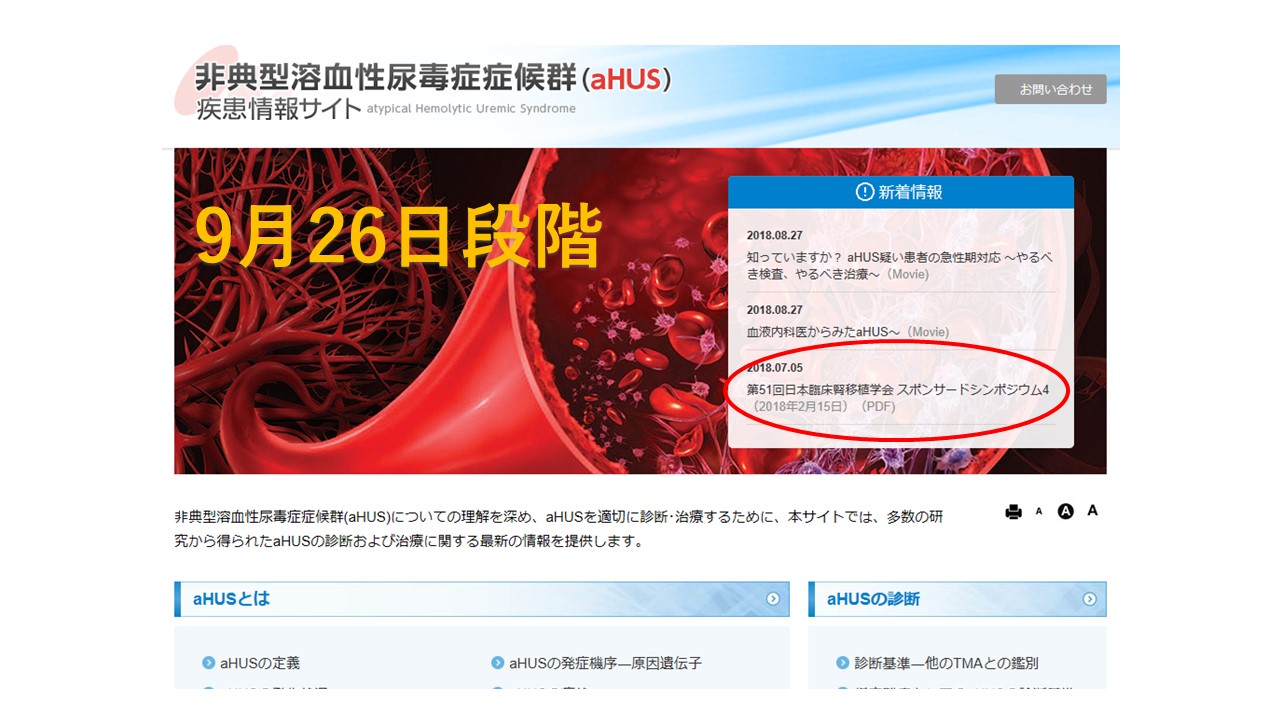The height and width of the screenshot is (720, 1280).
Task: Select the large font size A
Action: coord(1092,510)
